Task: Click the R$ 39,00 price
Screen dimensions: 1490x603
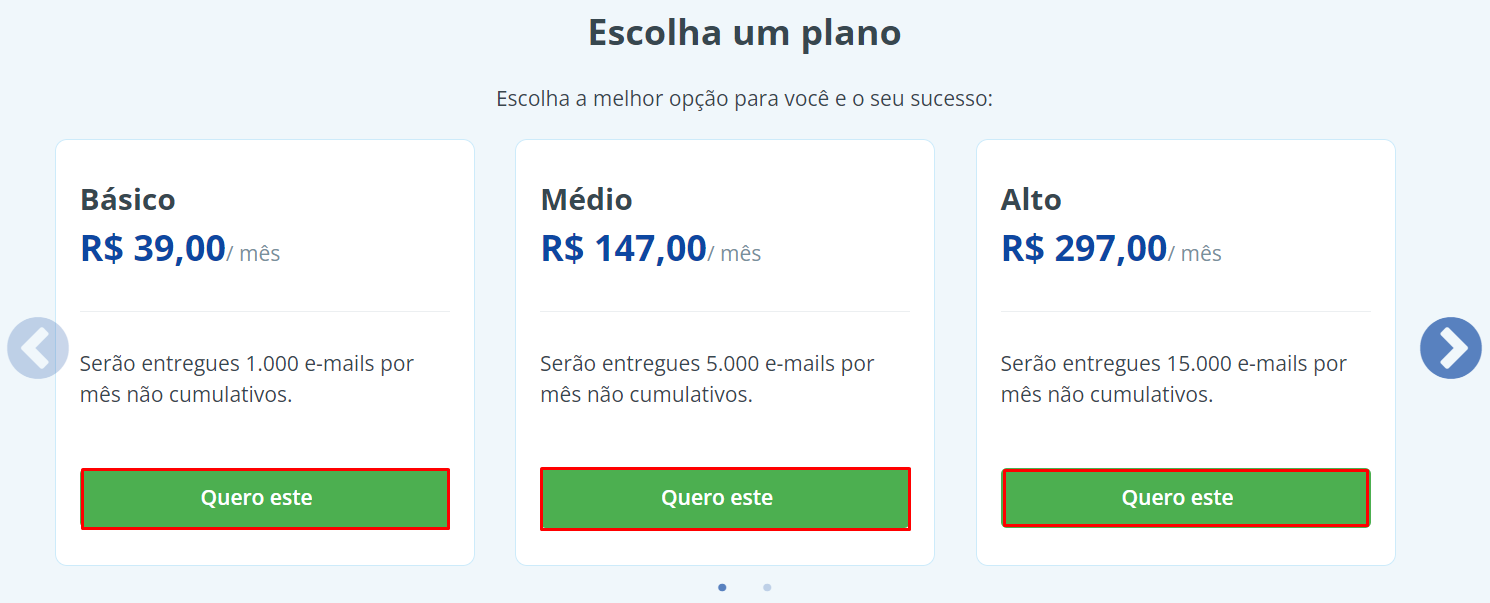Action: 153,248
